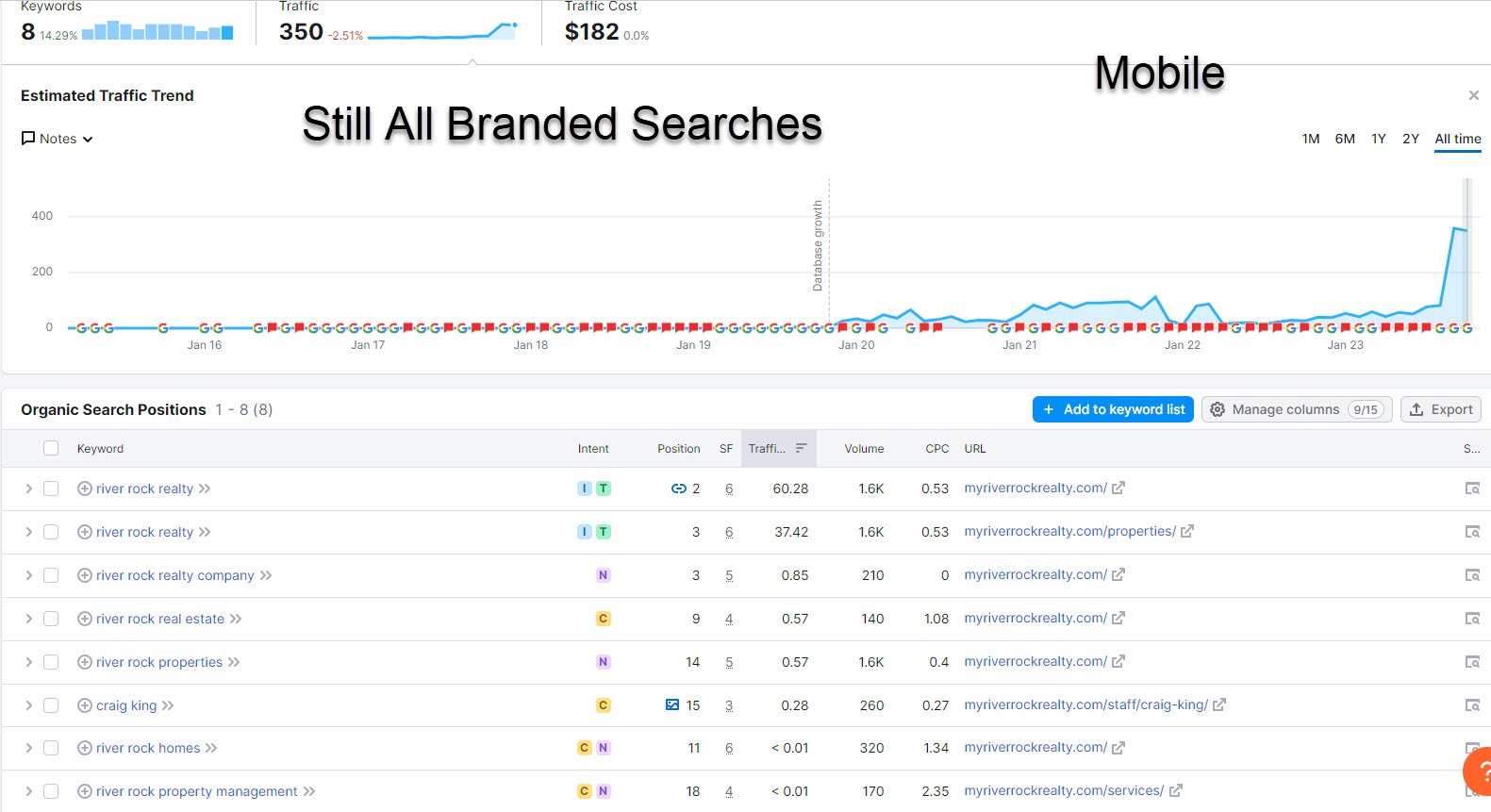Select the 1Y time range tab
The image size is (1491, 812).
[x=1378, y=139]
